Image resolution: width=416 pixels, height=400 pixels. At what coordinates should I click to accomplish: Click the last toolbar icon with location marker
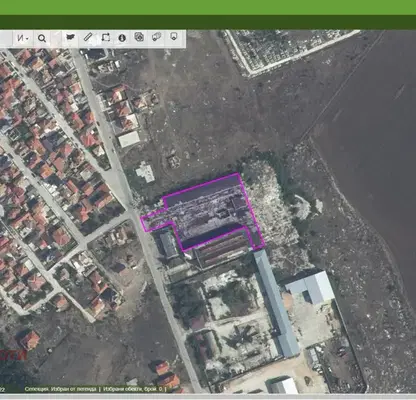click(x=174, y=36)
